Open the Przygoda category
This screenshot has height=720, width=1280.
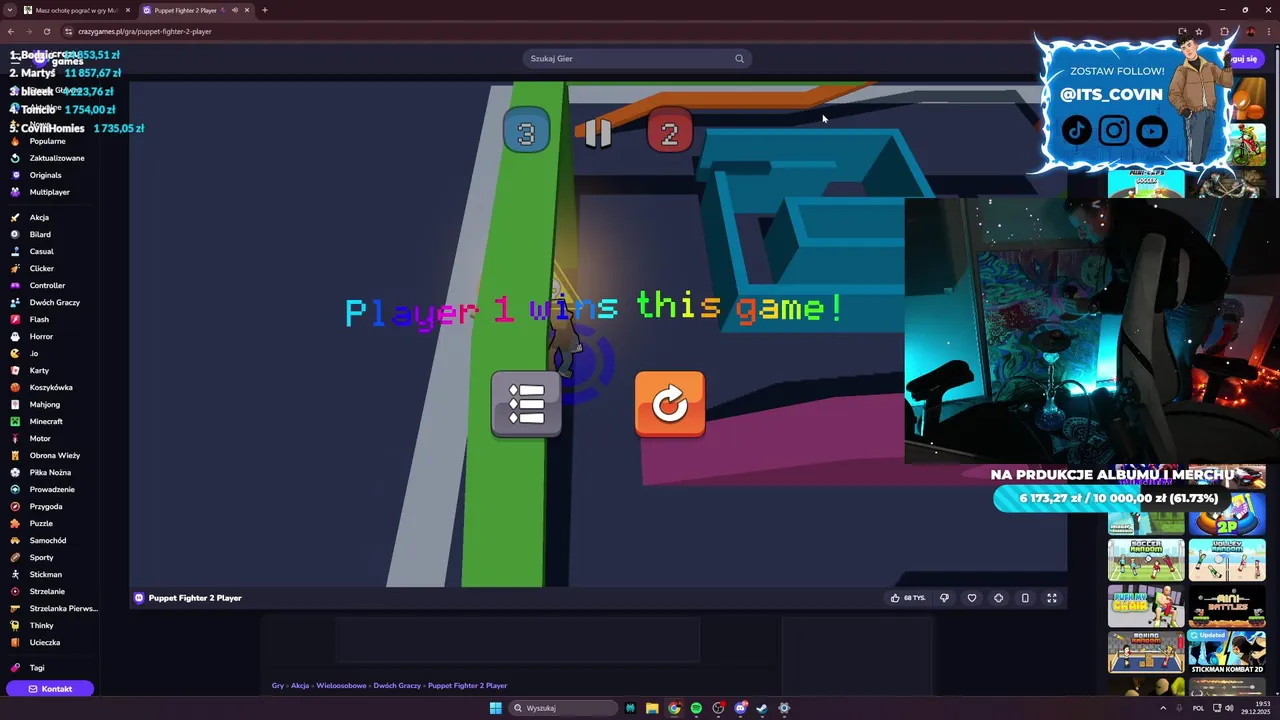click(x=48, y=506)
